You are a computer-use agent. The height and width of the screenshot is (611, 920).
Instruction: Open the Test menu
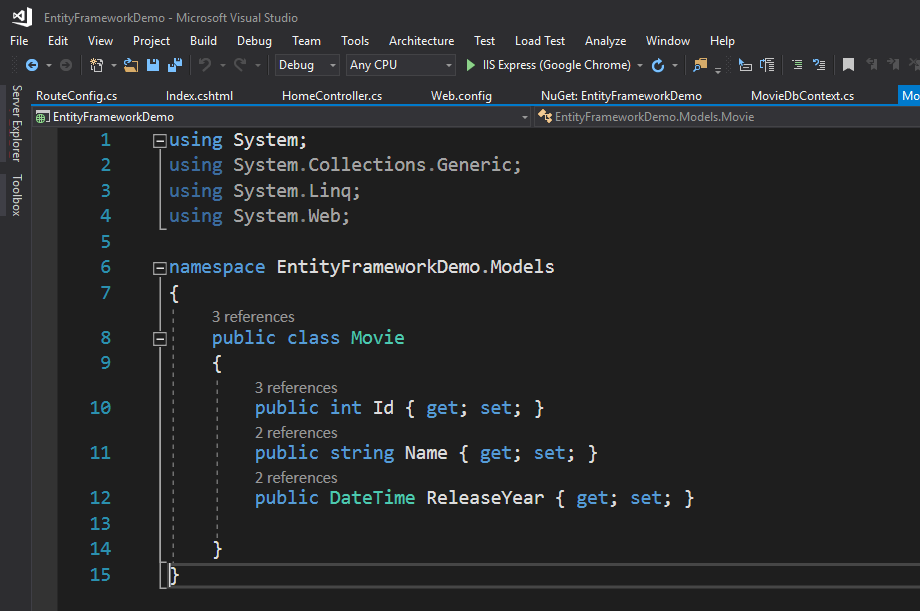(485, 41)
